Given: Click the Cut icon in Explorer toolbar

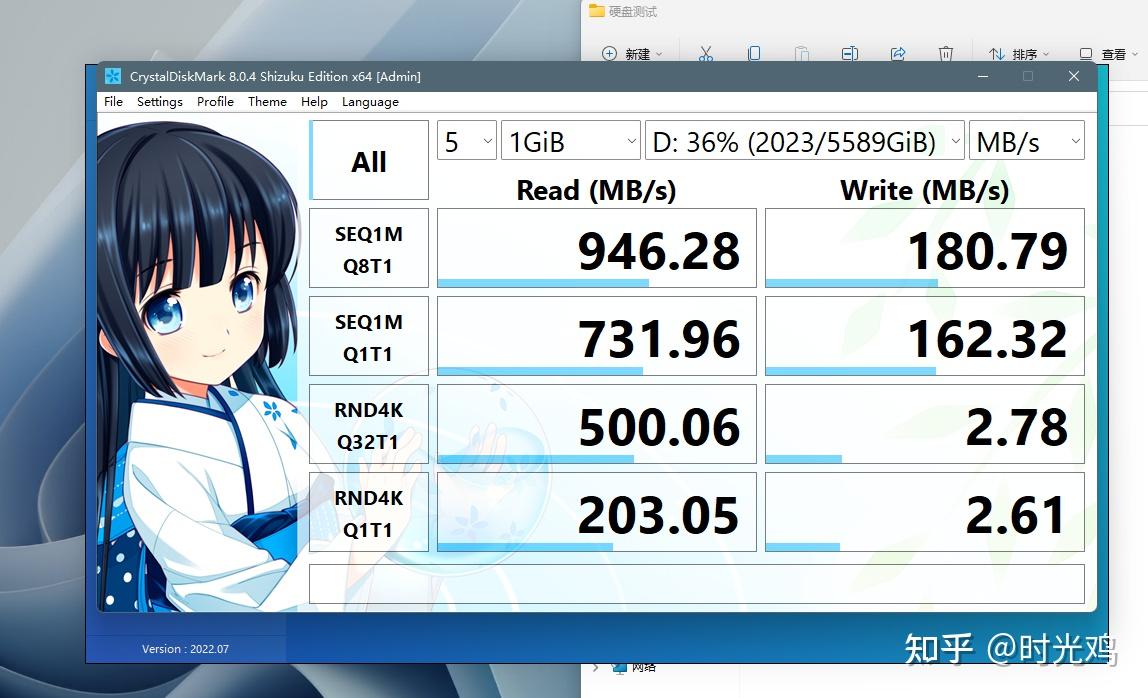Looking at the screenshot, I should (x=706, y=53).
